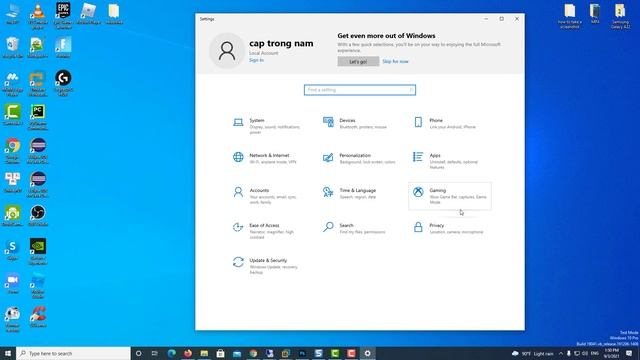The height and width of the screenshot is (360, 640).
Task: Open the Gaming settings category
Action: (450, 196)
